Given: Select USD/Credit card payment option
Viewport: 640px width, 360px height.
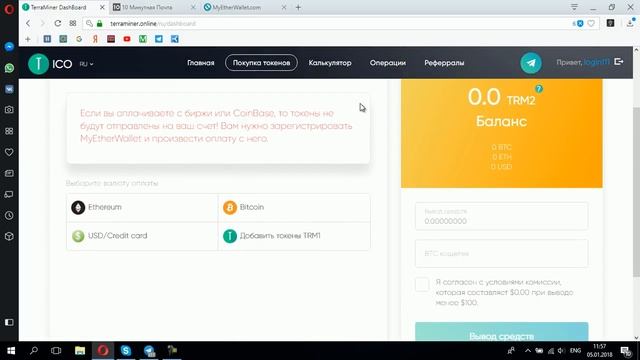Looking at the screenshot, I should pyautogui.click(x=142, y=236).
